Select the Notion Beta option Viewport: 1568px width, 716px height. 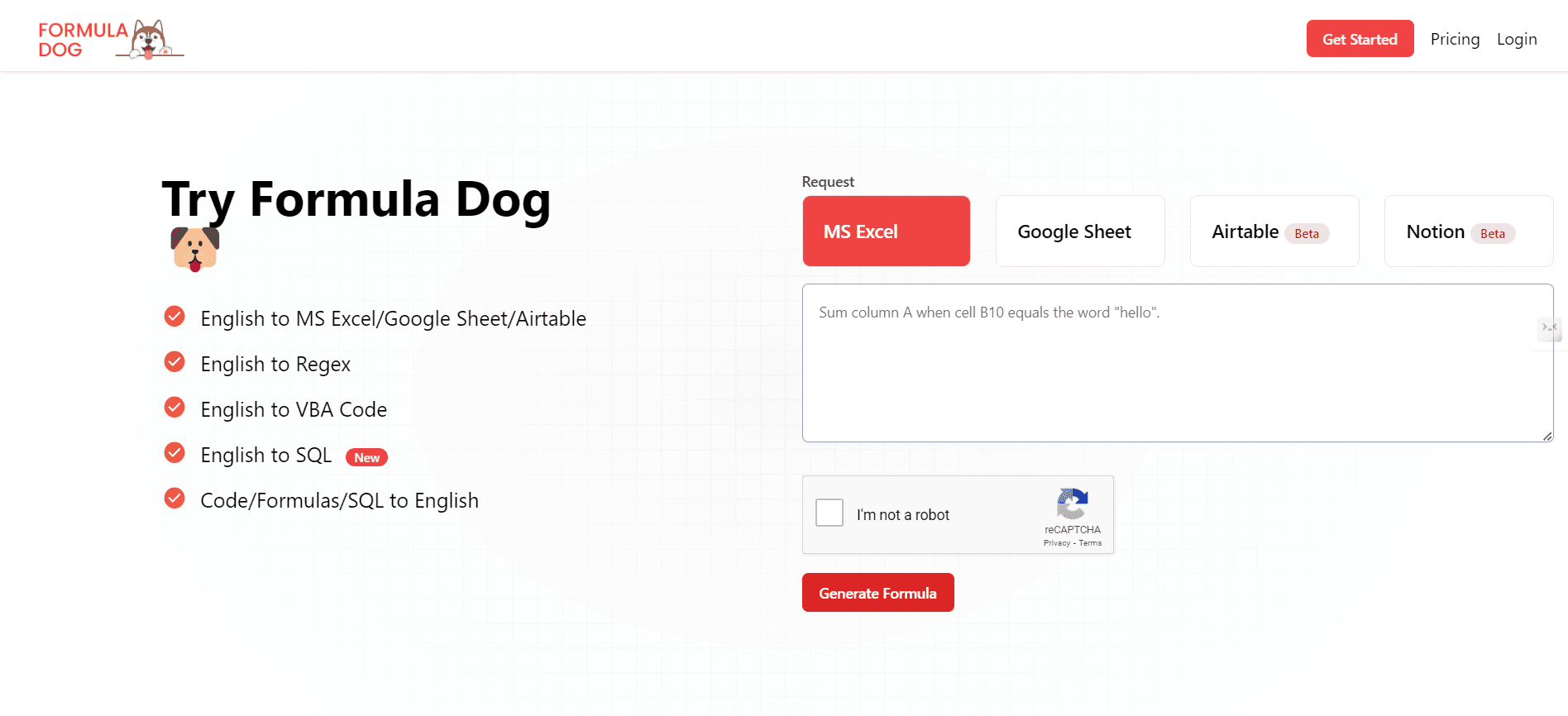[x=1469, y=232]
